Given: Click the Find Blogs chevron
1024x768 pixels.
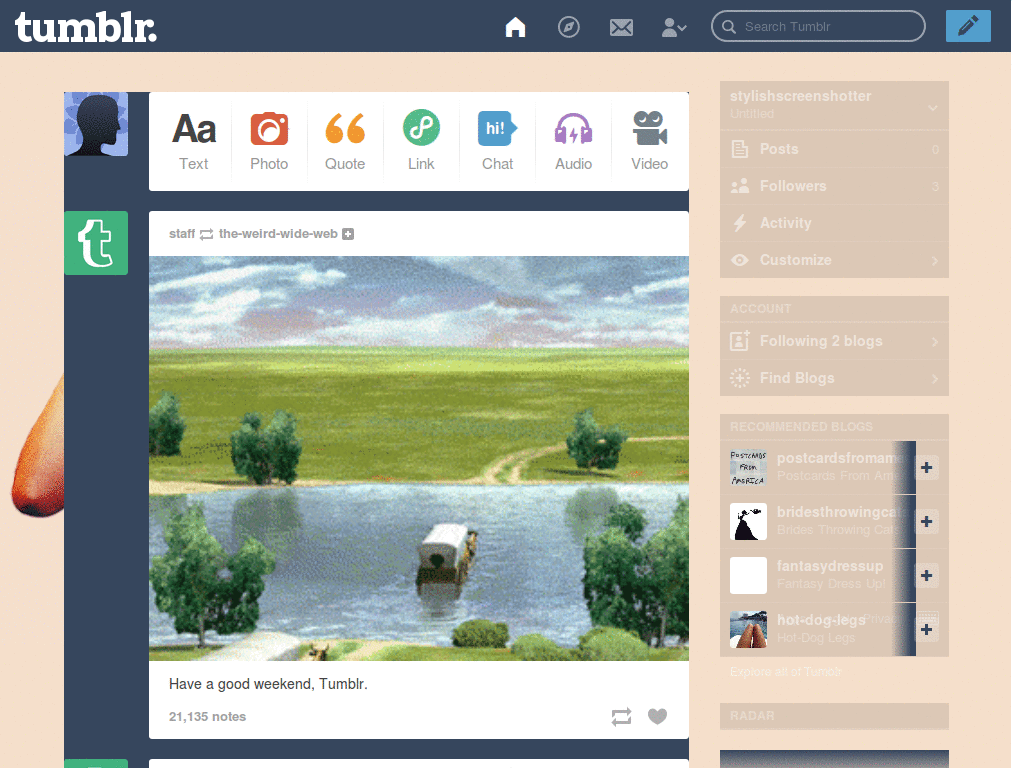Looking at the screenshot, I should (935, 379).
